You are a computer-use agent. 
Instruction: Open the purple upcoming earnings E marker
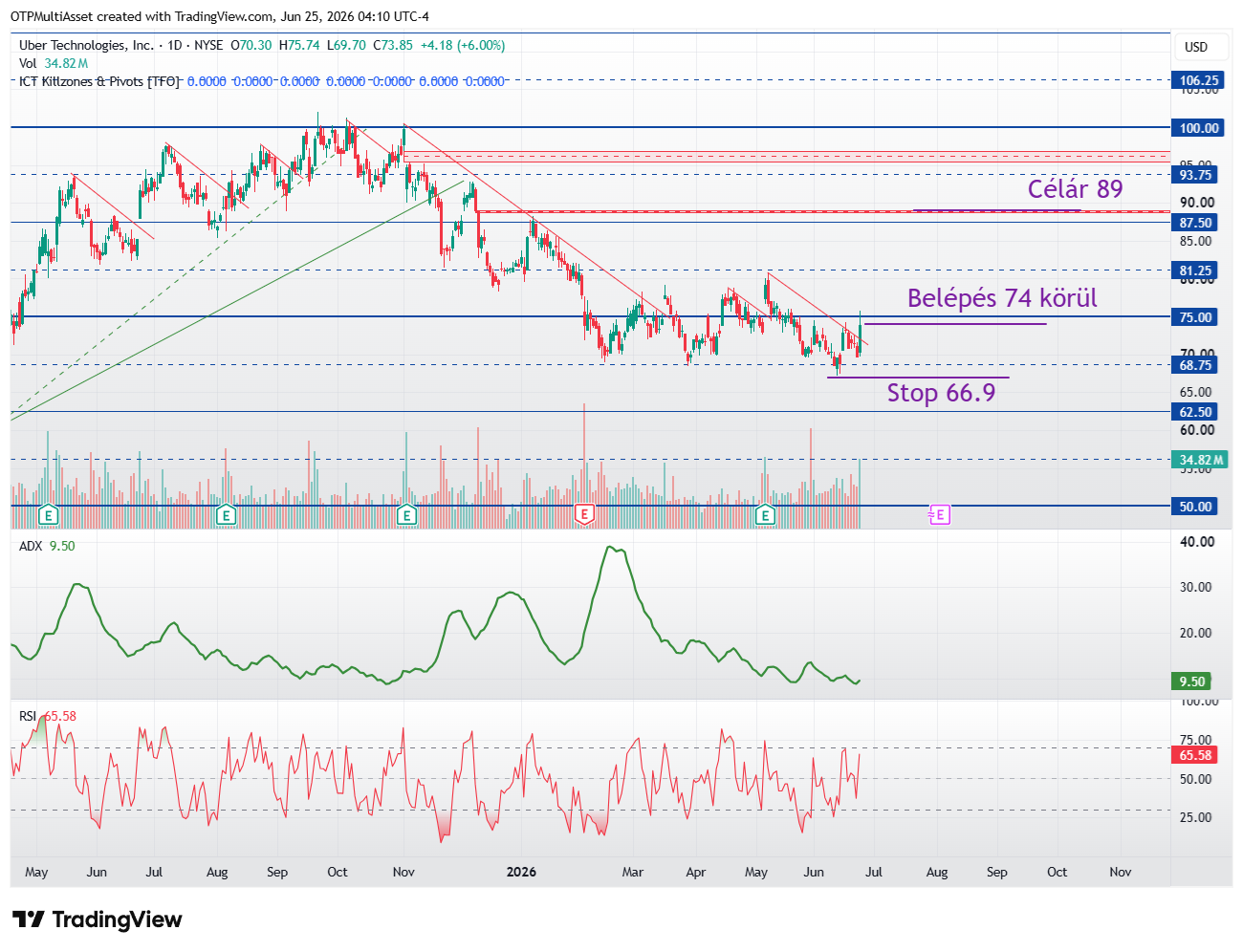coord(940,515)
